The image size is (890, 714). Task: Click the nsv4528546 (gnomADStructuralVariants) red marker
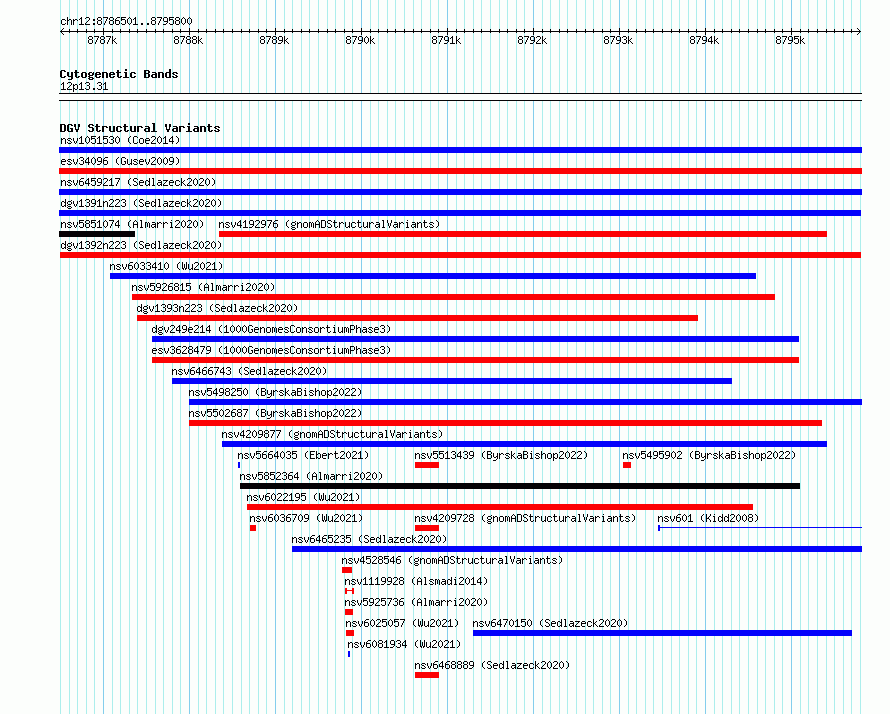[347, 570]
